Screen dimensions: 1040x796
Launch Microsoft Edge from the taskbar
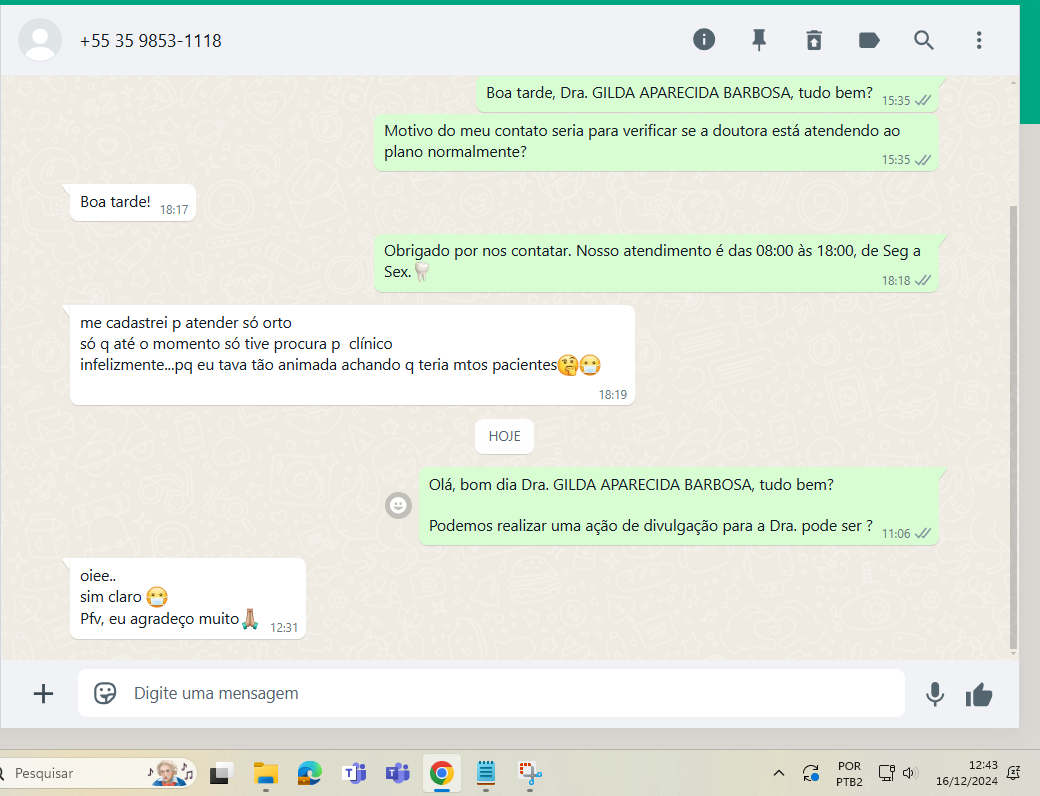310,773
